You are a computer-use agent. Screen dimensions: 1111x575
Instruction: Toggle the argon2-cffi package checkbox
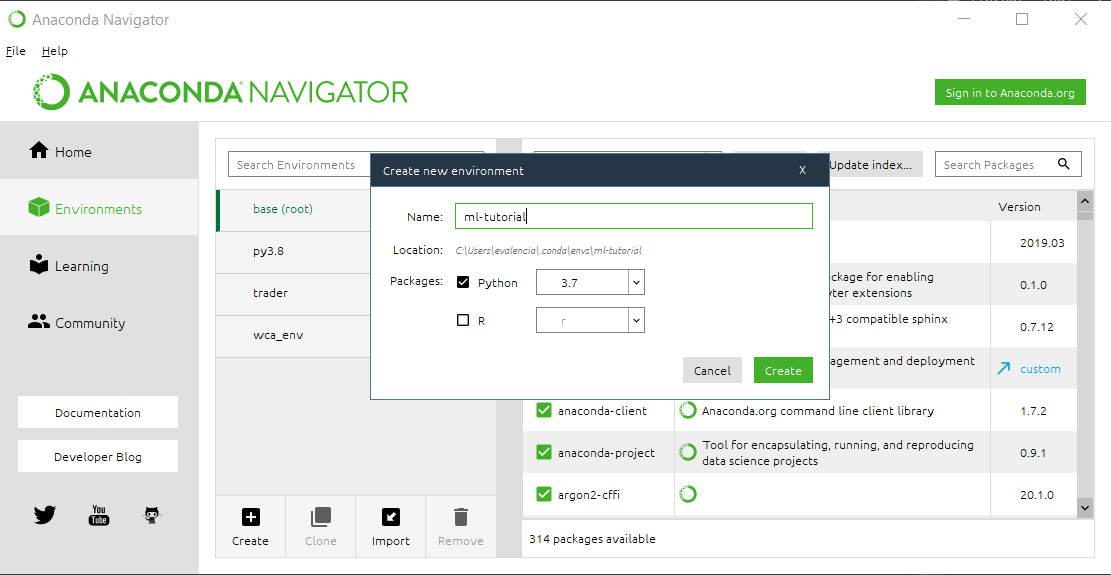(543, 494)
